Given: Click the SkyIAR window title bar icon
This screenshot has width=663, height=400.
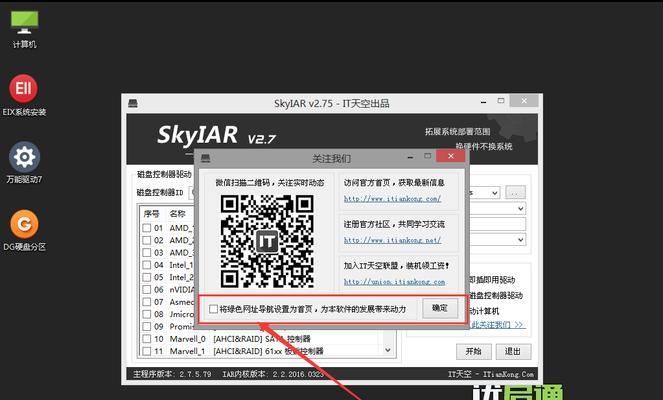Looking at the screenshot, I should (133, 103).
